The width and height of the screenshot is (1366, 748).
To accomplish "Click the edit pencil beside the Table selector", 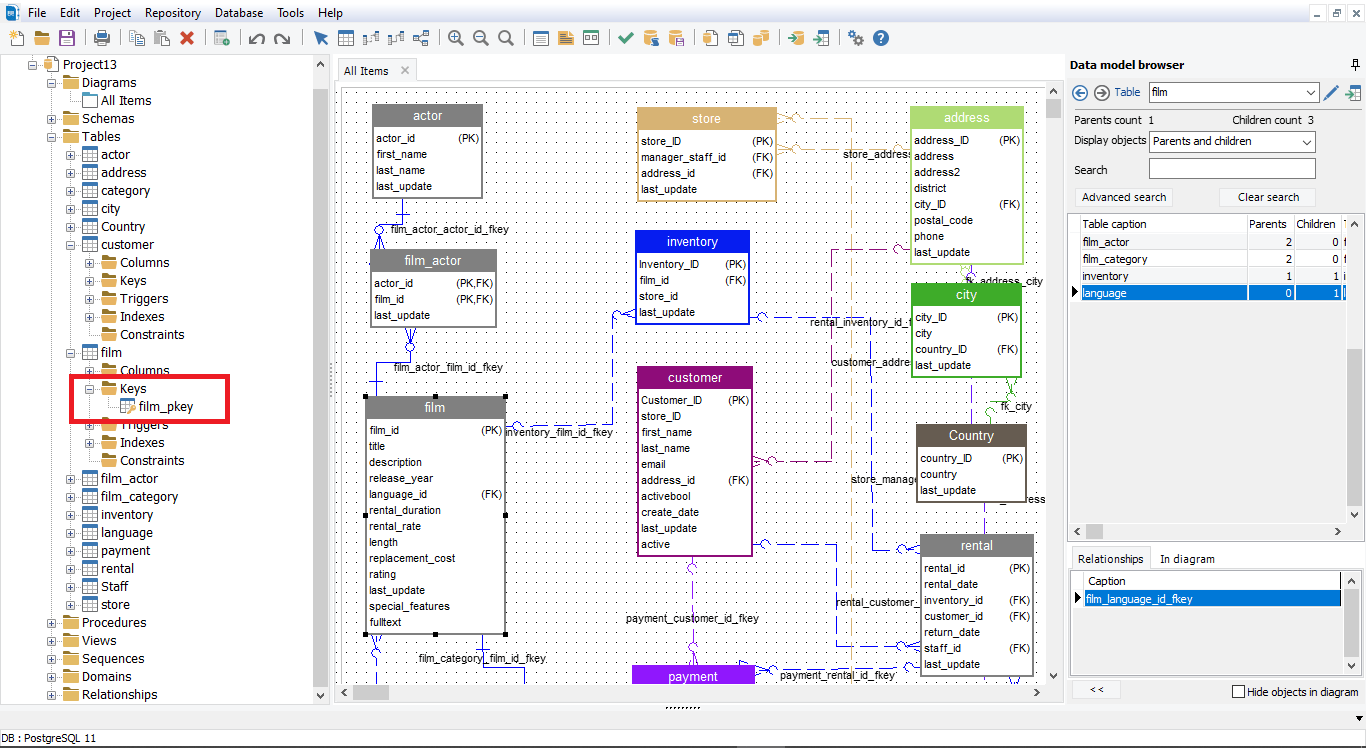I will point(1331,92).
